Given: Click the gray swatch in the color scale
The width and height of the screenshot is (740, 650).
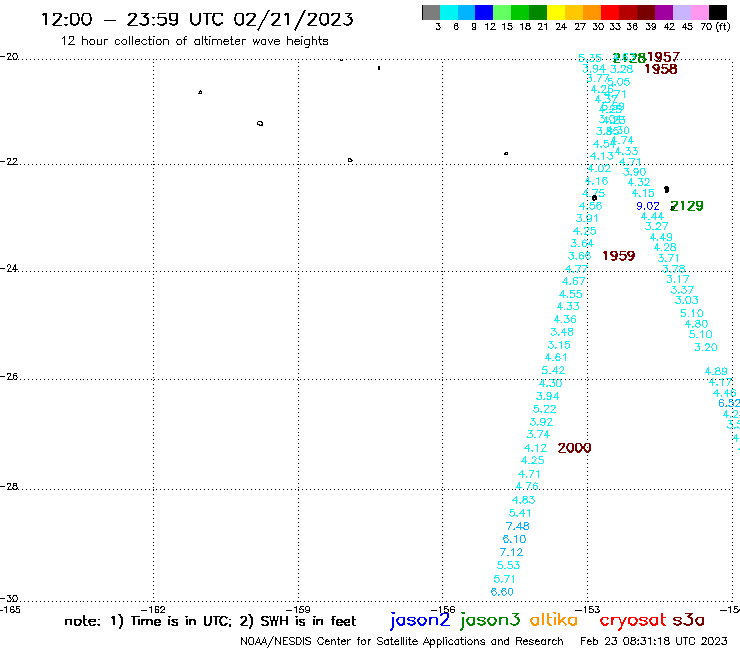Looking at the screenshot, I should [x=431, y=12].
